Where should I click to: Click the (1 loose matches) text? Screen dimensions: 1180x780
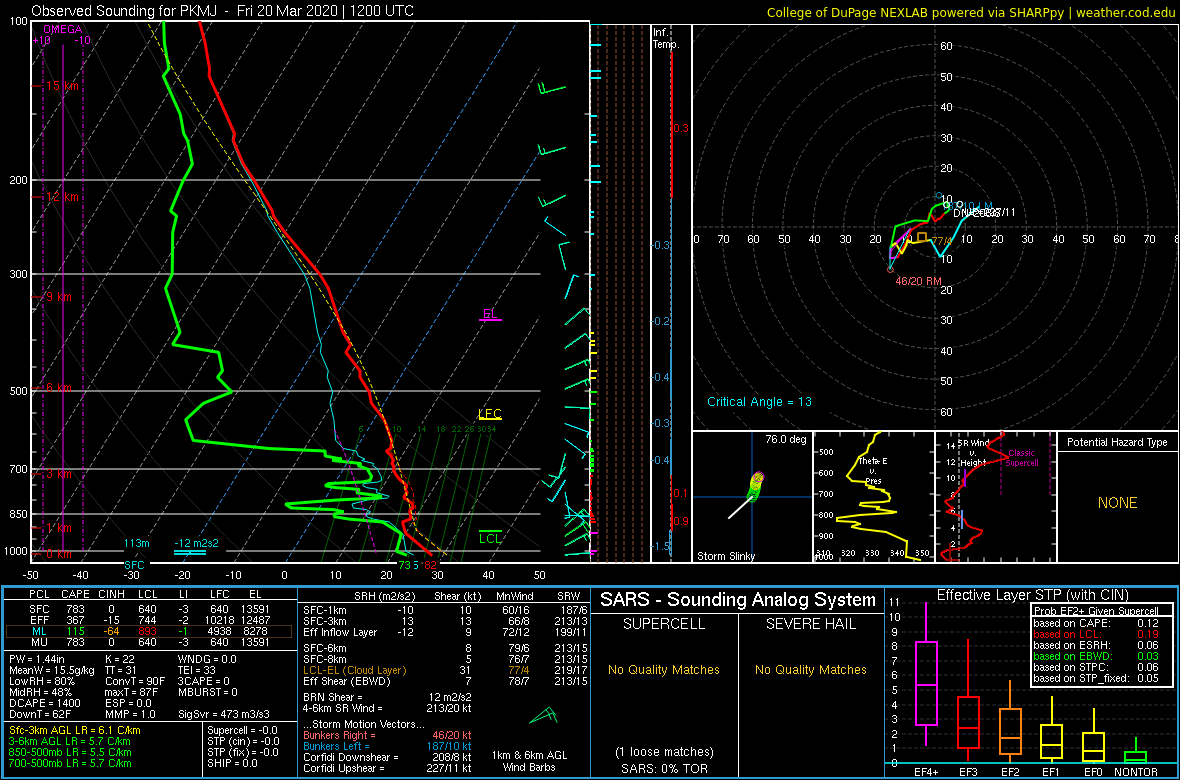pos(663,751)
